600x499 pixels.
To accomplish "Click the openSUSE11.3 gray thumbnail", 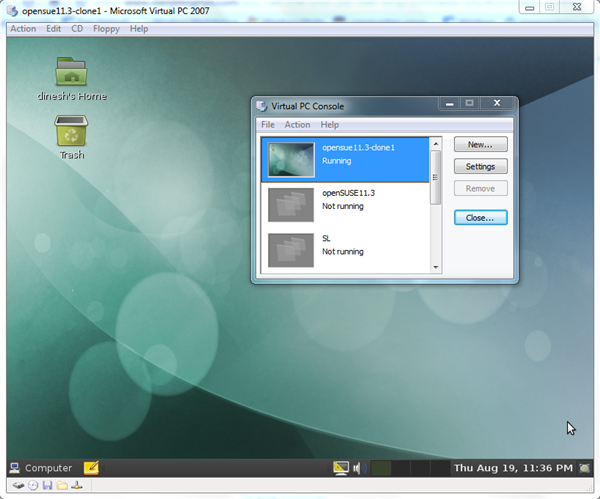I will point(291,205).
